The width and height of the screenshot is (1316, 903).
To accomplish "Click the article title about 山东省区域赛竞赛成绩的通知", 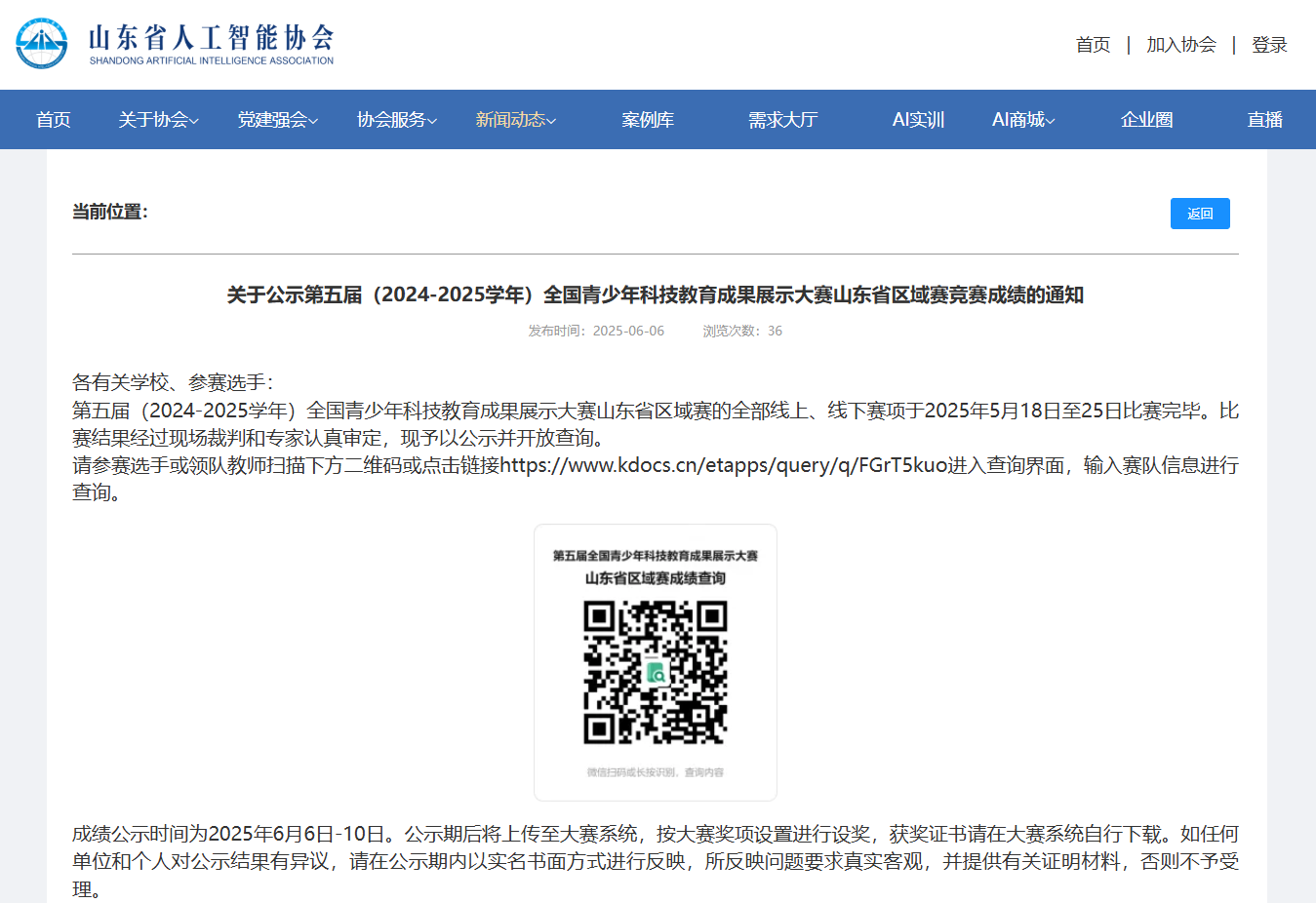I will tap(656, 294).
